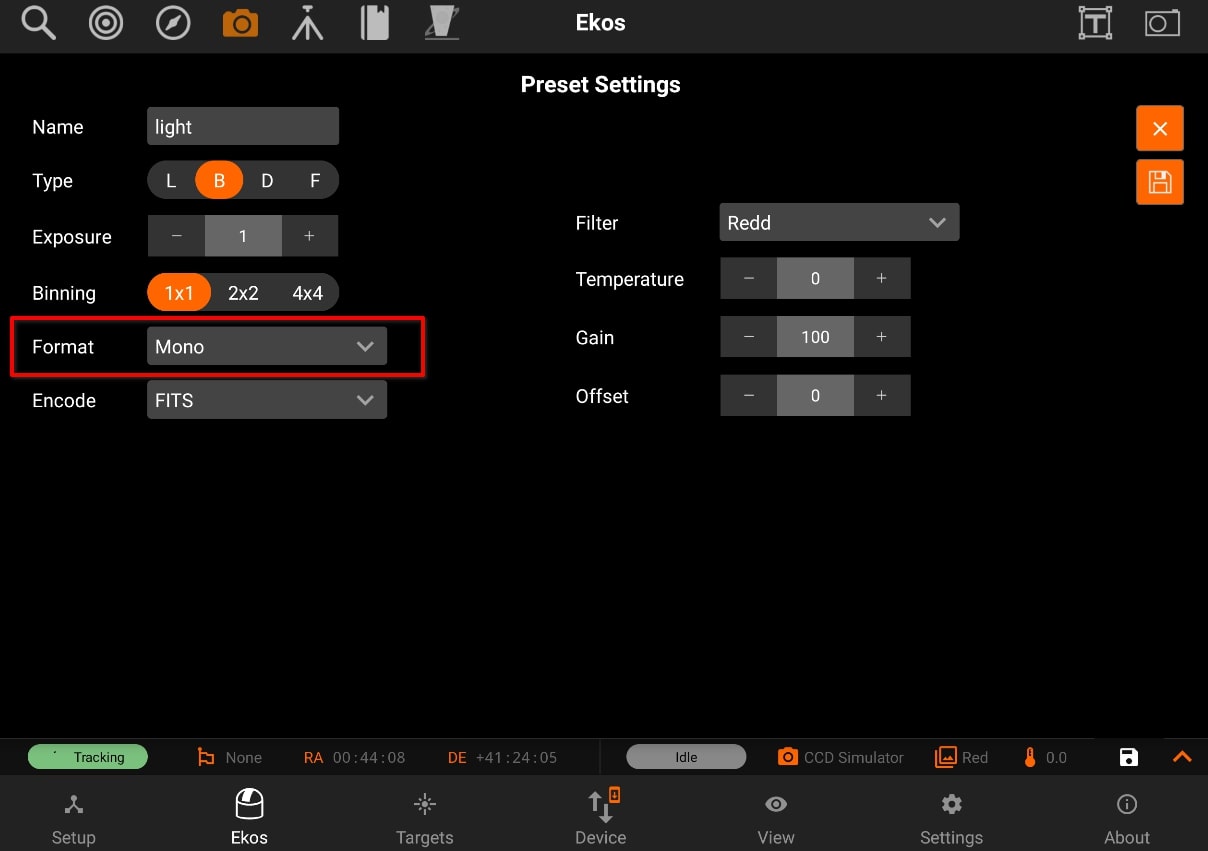Click the Red filter image status icon
This screenshot has width=1208, height=851.
pos(945,757)
